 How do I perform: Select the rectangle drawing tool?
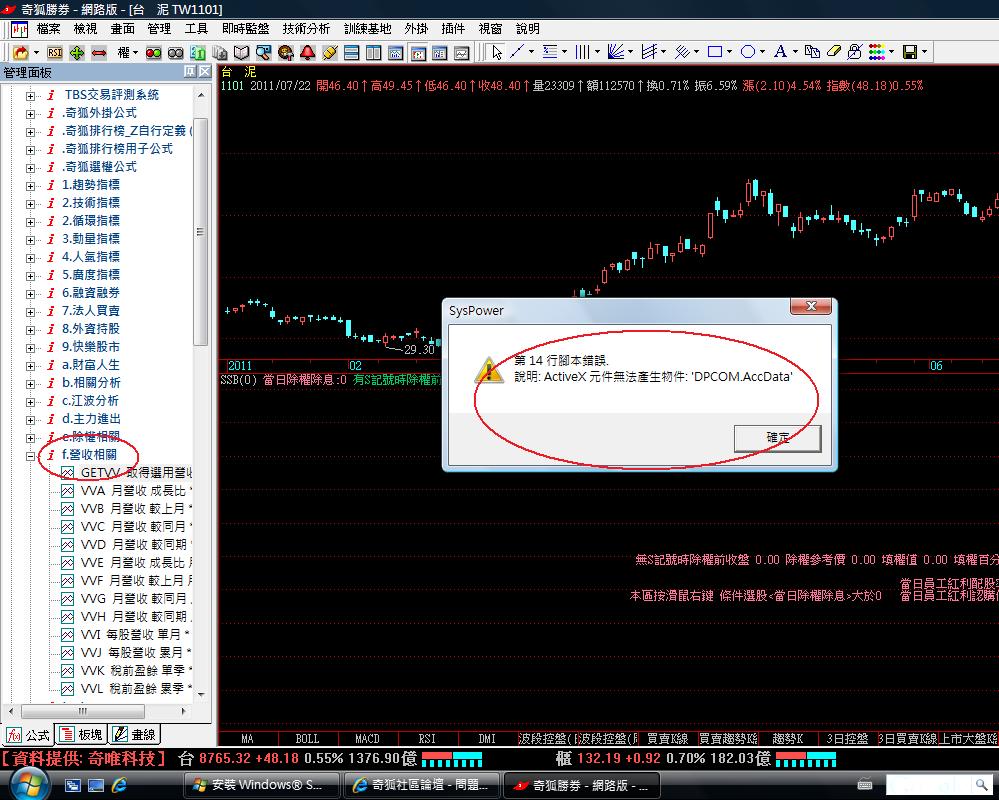(x=715, y=52)
